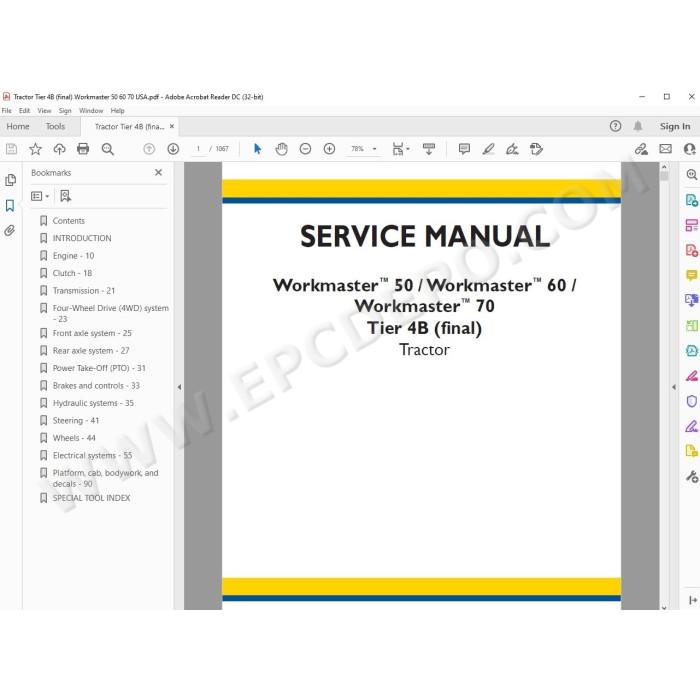Screen dimensions: 700x700
Task: Open the Help menu
Action: point(117,111)
